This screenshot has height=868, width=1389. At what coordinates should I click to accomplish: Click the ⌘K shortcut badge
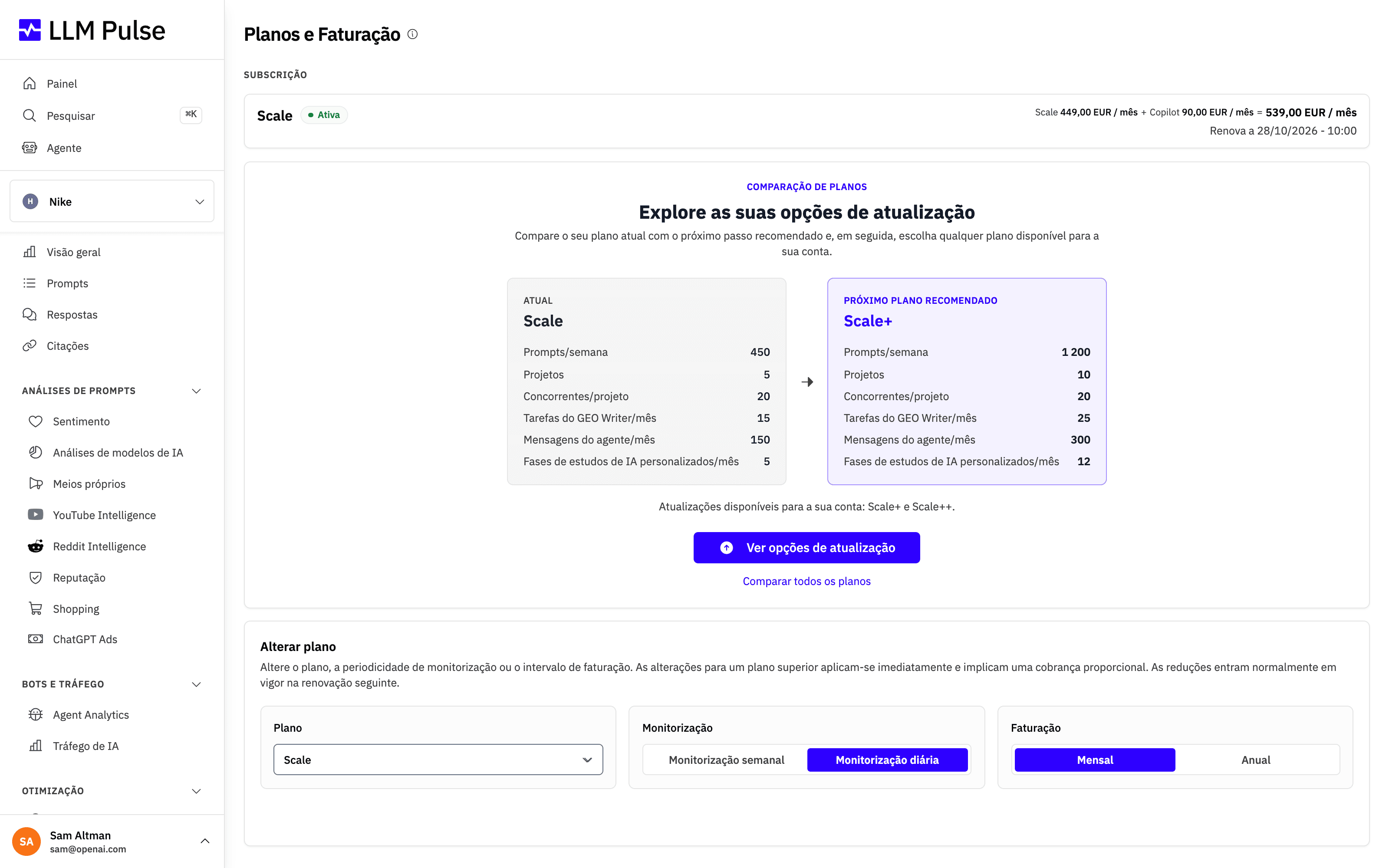point(191,115)
